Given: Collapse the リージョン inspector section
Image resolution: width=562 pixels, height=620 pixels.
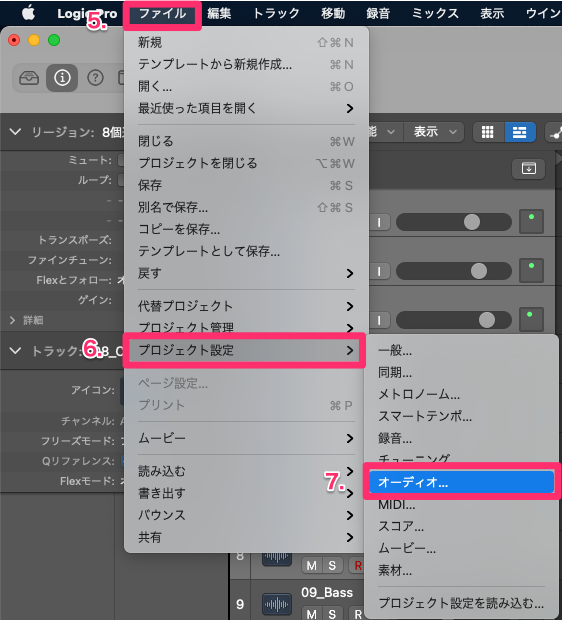Looking at the screenshot, I should tap(15, 132).
